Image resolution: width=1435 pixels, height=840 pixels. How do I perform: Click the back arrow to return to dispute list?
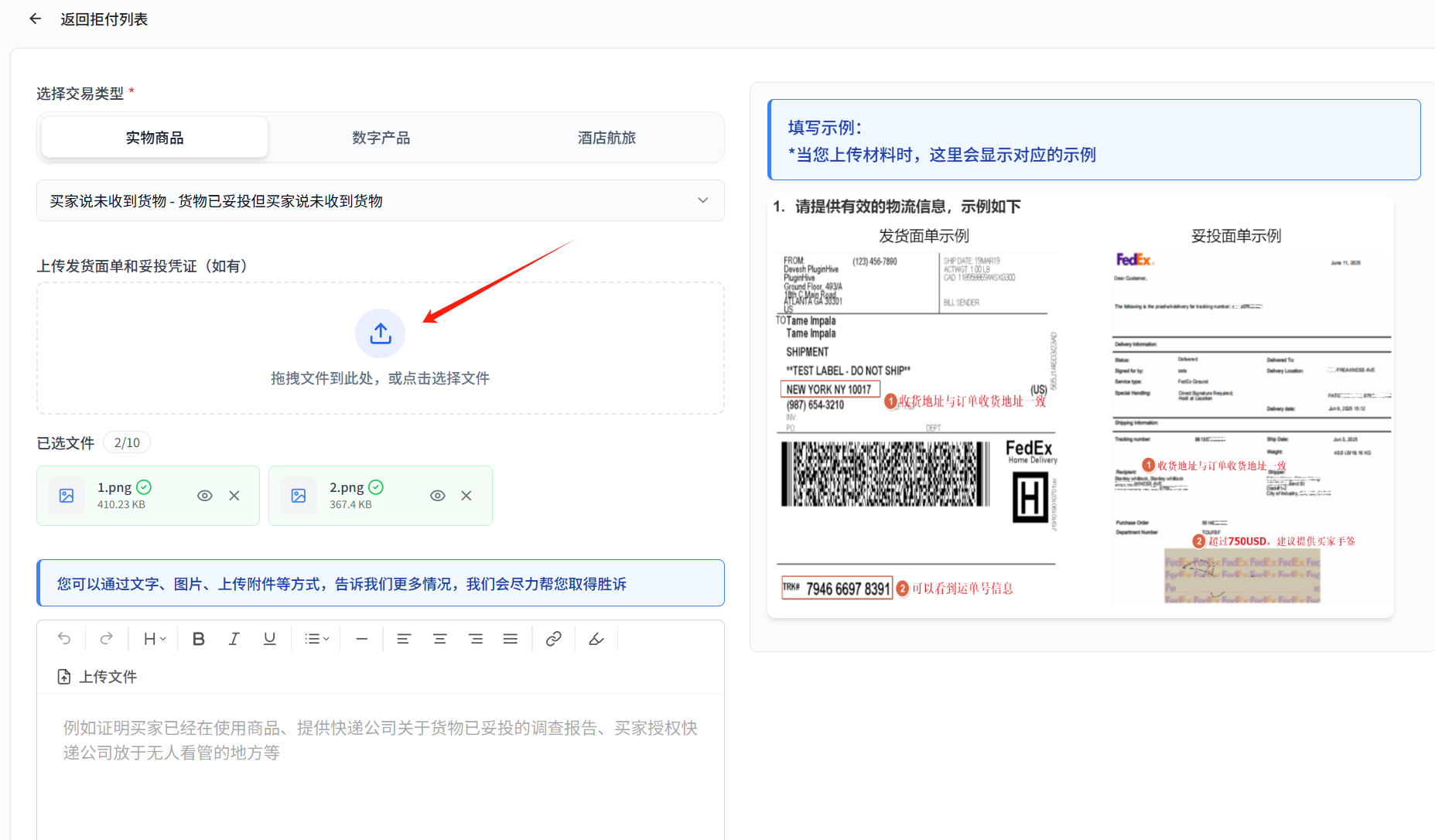[35, 19]
